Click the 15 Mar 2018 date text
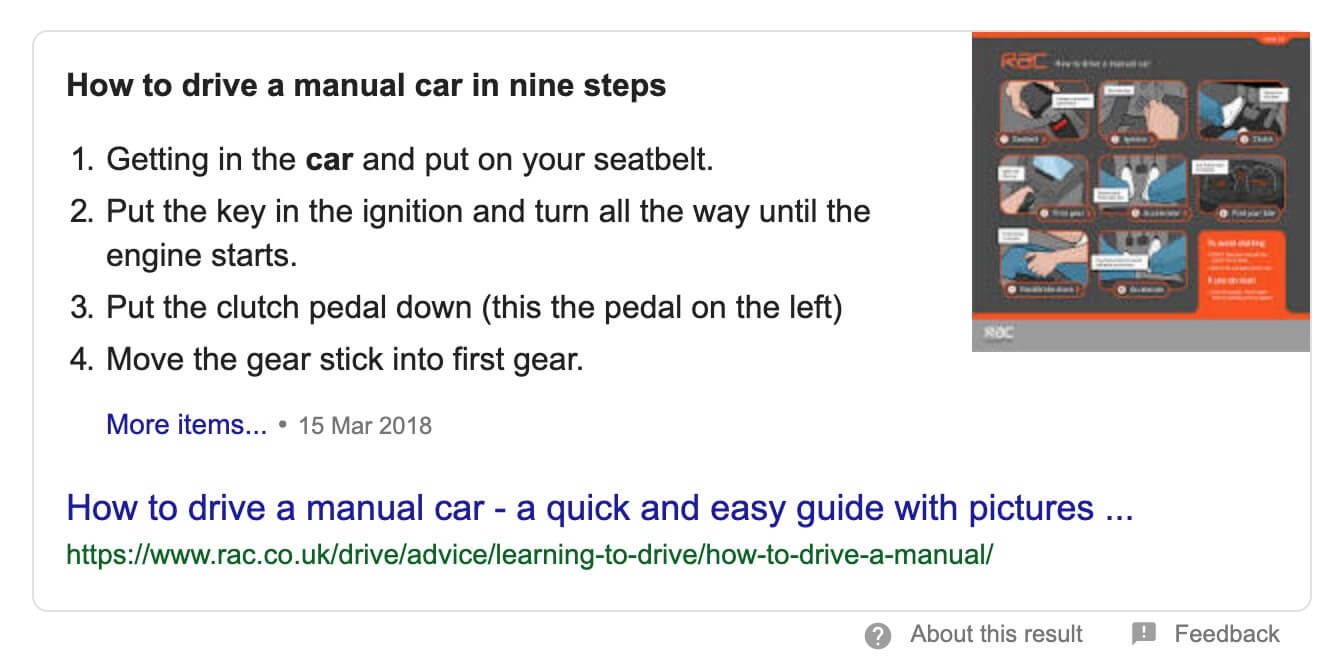 click(x=365, y=426)
